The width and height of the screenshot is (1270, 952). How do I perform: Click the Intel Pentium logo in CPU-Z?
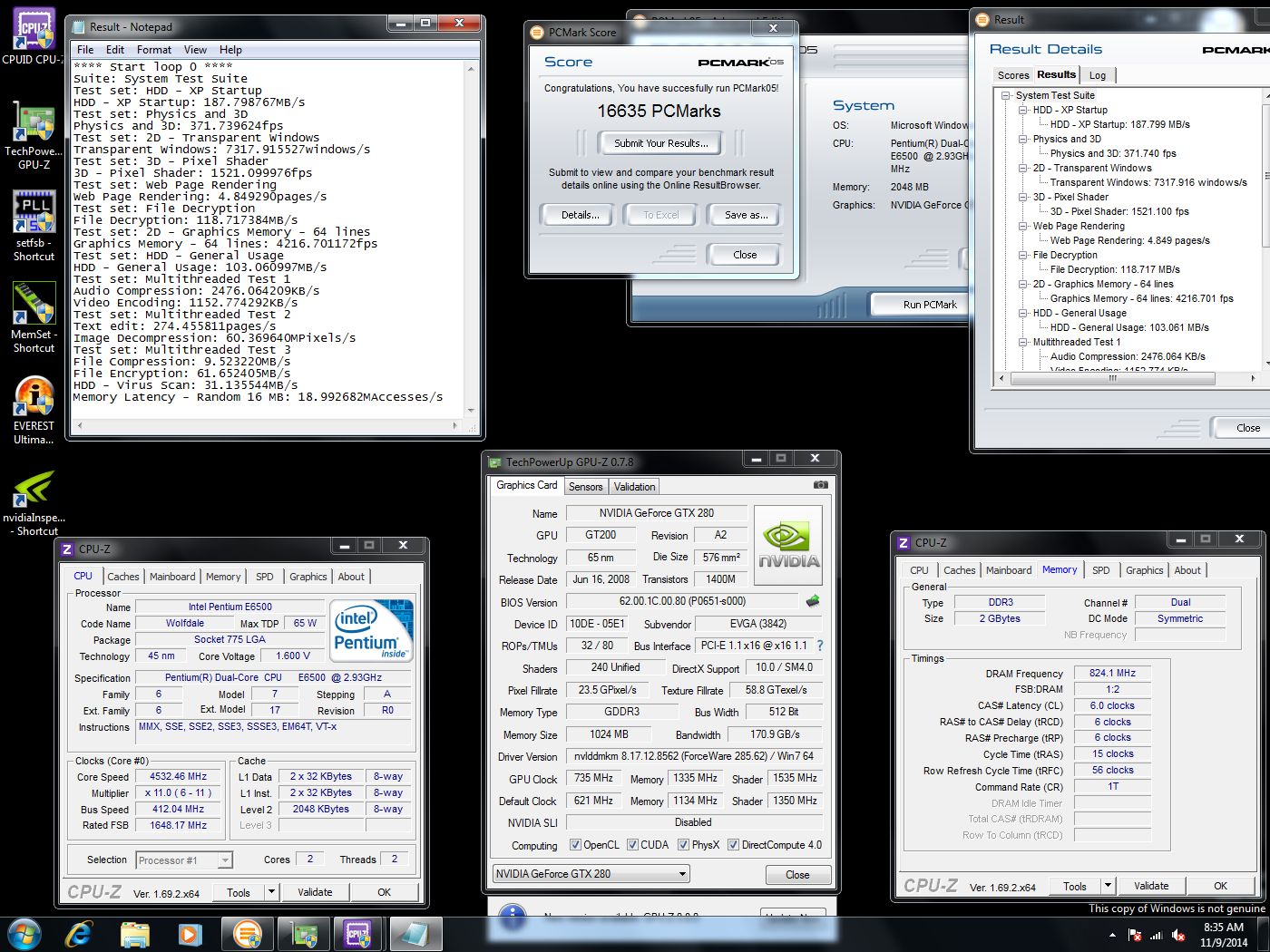click(372, 630)
